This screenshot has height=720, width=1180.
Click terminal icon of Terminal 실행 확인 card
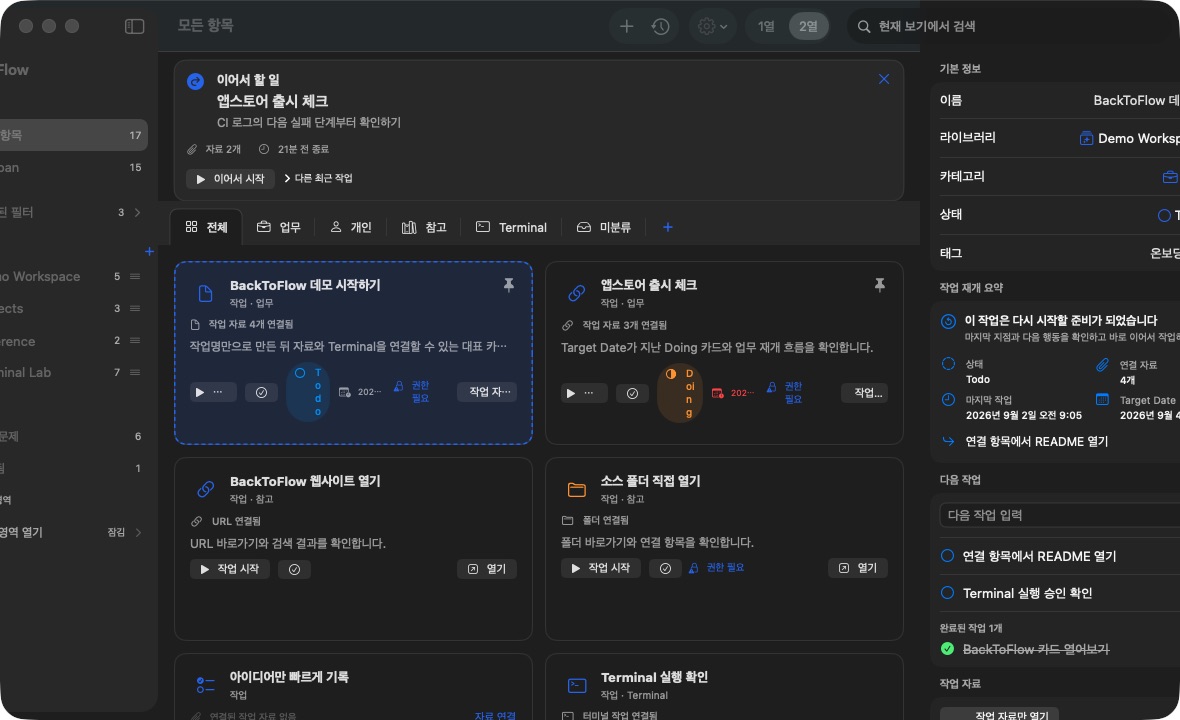pyautogui.click(x=576, y=685)
